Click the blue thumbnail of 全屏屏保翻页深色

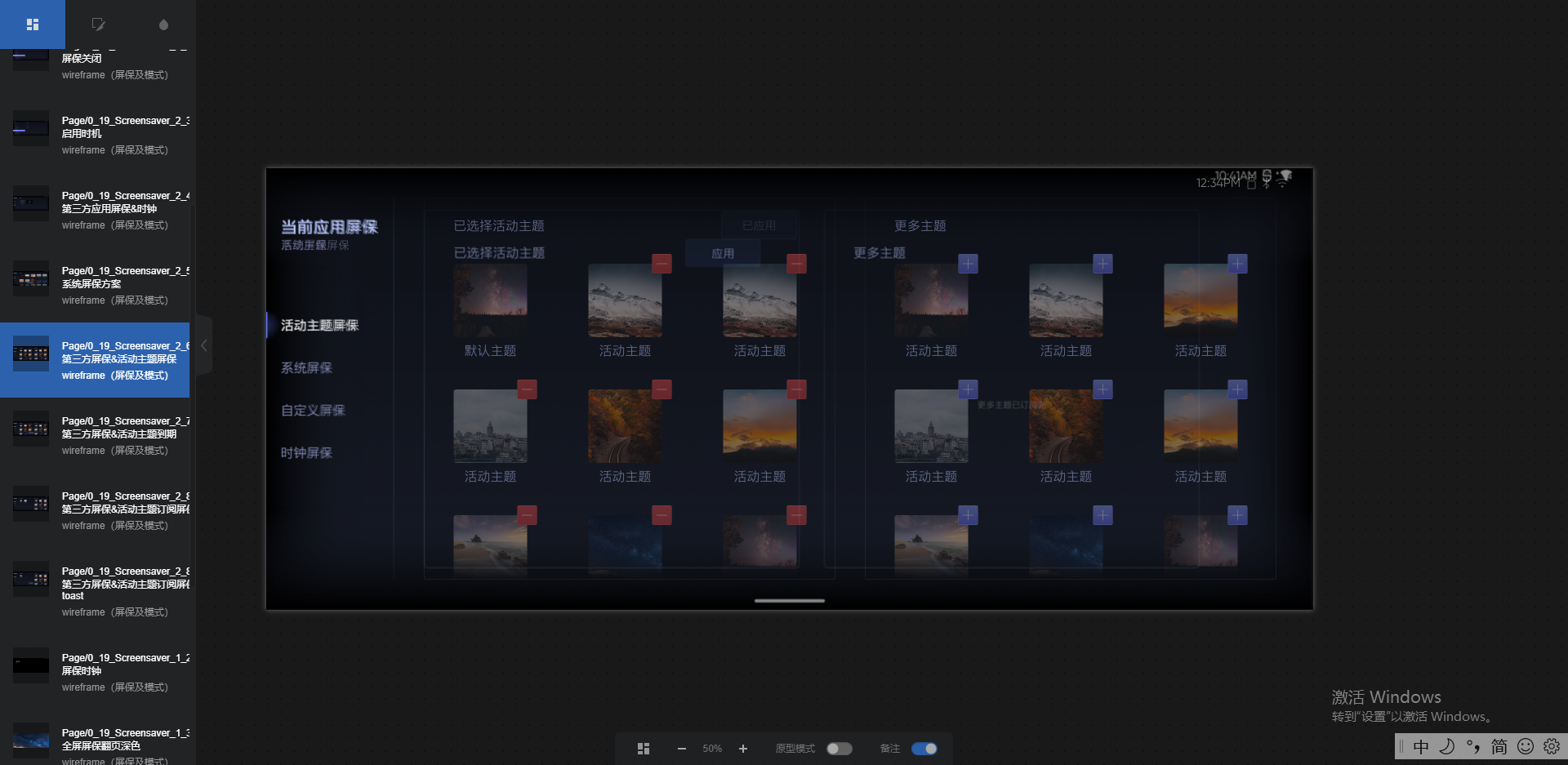pyautogui.click(x=31, y=741)
